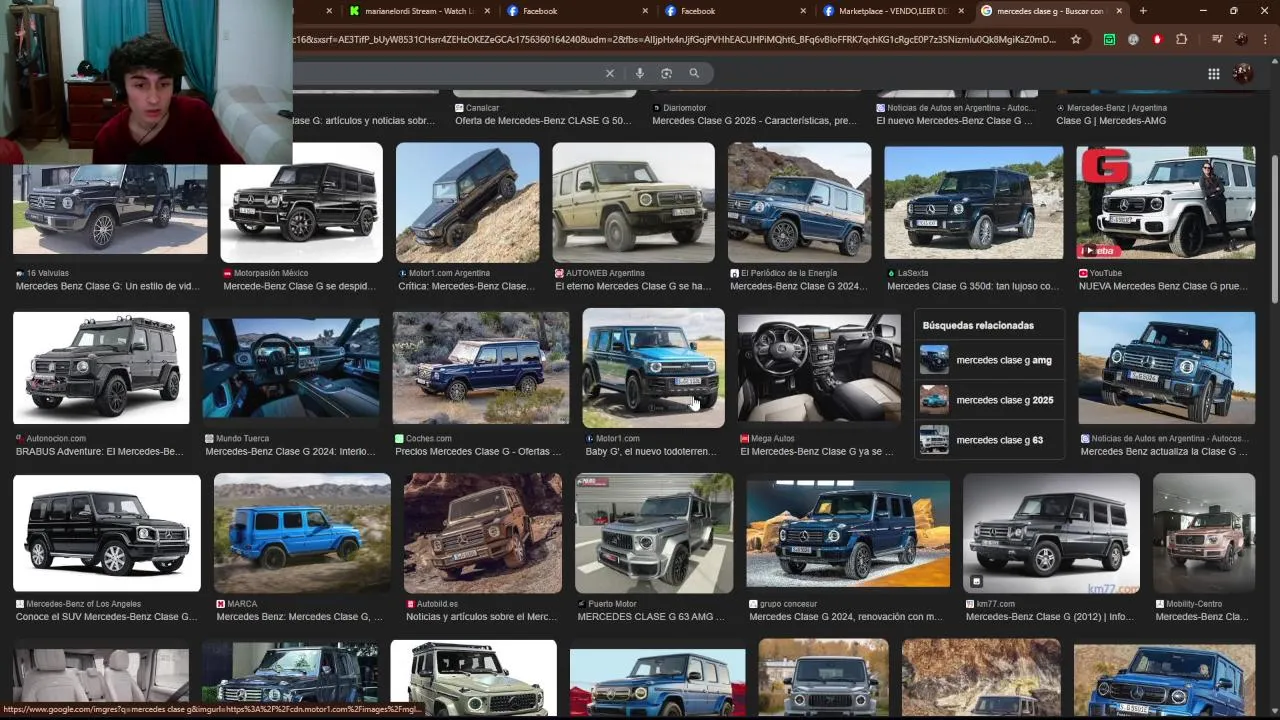Click the magnifier search submit icon
The width and height of the screenshot is (1280, 720).
[694, 73]
